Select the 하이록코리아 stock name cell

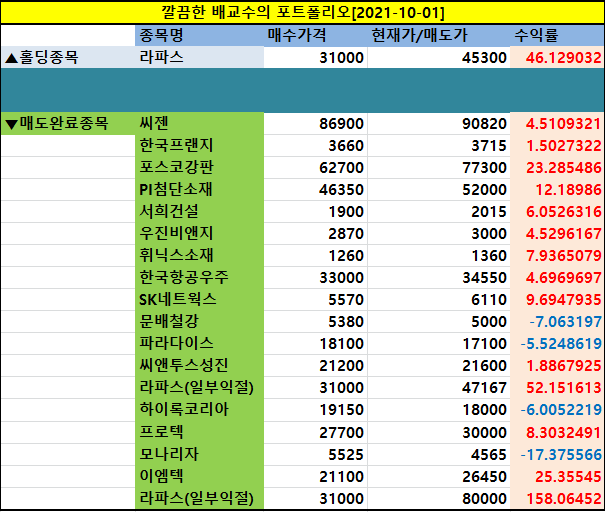tap(199, 409)
